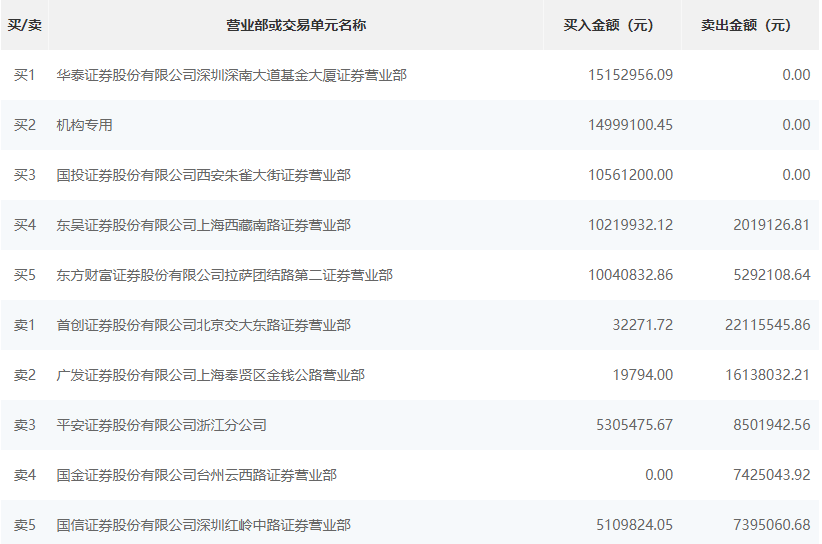Click 东方财富证券拉萨团结路第二证券营业部 name
Screen dimensions: 822x544
(224, 275)
